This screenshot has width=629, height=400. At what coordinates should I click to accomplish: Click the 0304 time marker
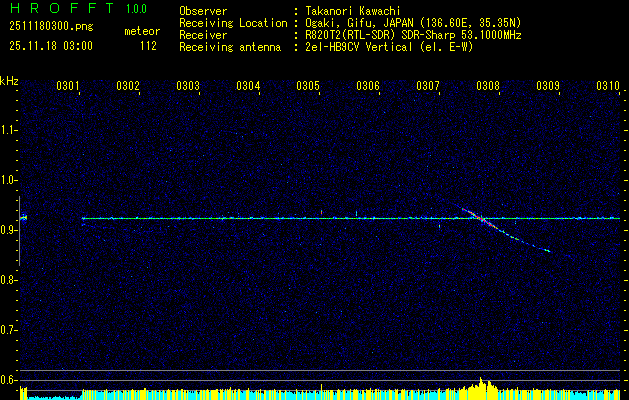pyautogui.click(x=248, y=85)
